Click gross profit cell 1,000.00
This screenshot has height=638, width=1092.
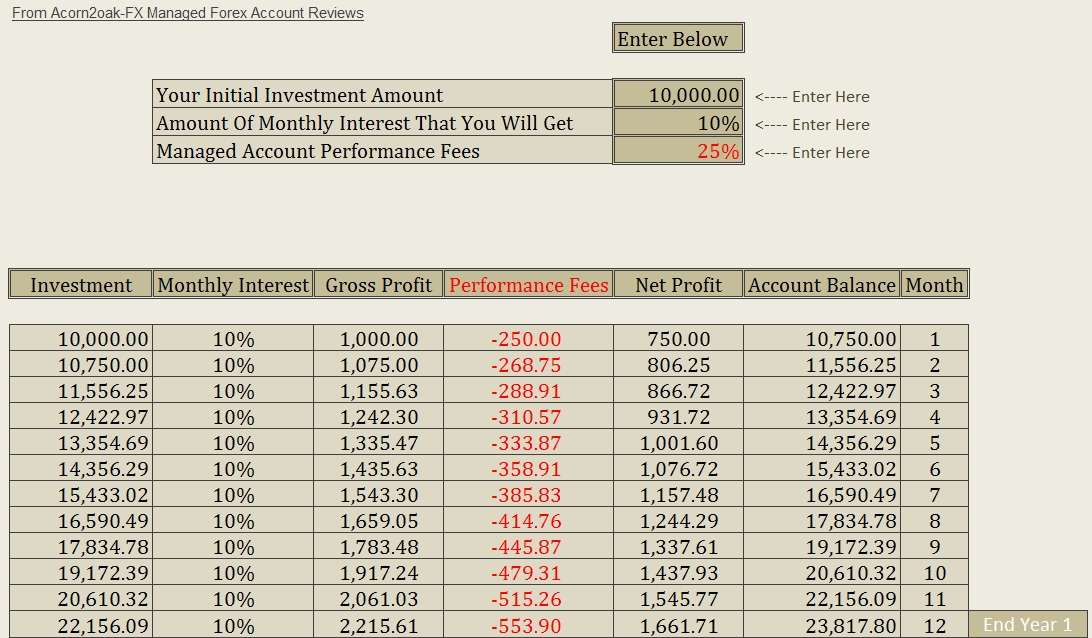pos(378,339)
